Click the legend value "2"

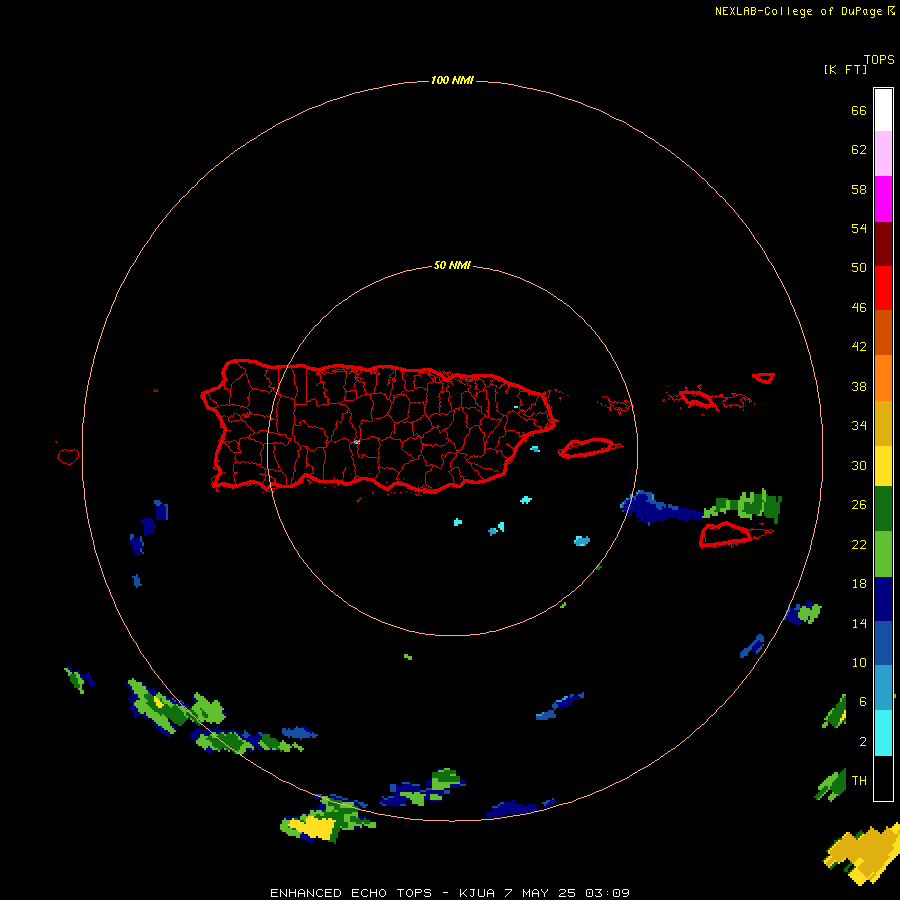pyautogui.click(x=863, y=742)
